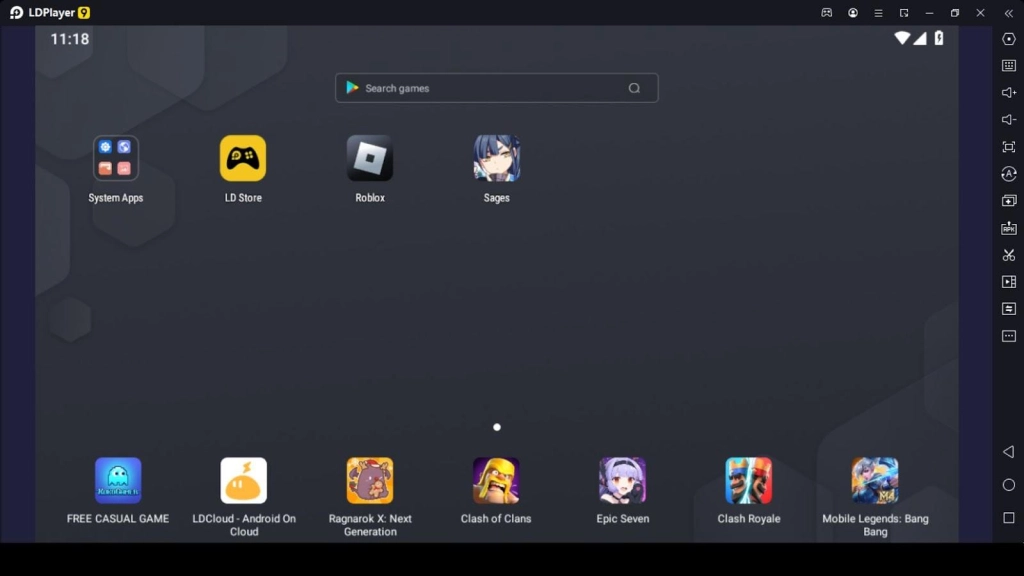Click the Android home circle button

(x=1009, y=485)
